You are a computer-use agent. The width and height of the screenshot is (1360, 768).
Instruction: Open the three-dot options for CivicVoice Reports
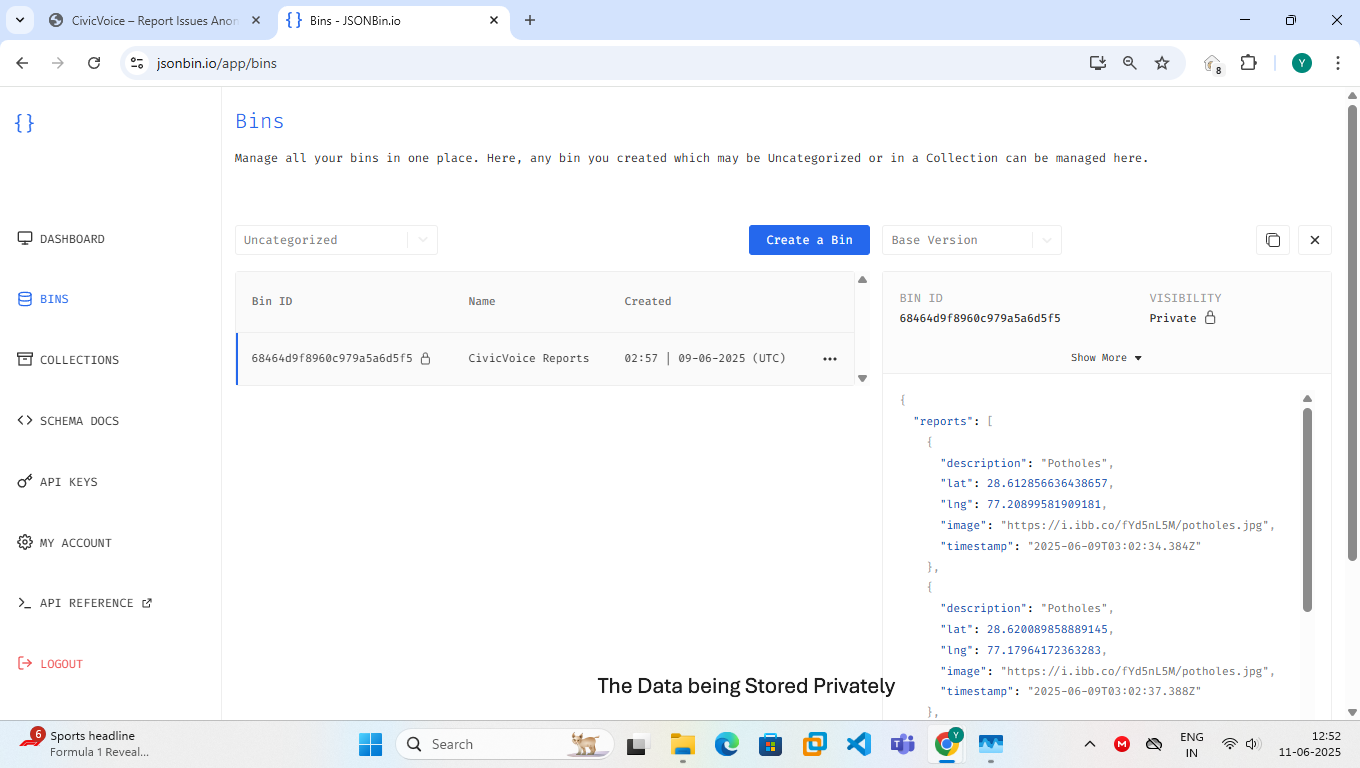point(830,359)
